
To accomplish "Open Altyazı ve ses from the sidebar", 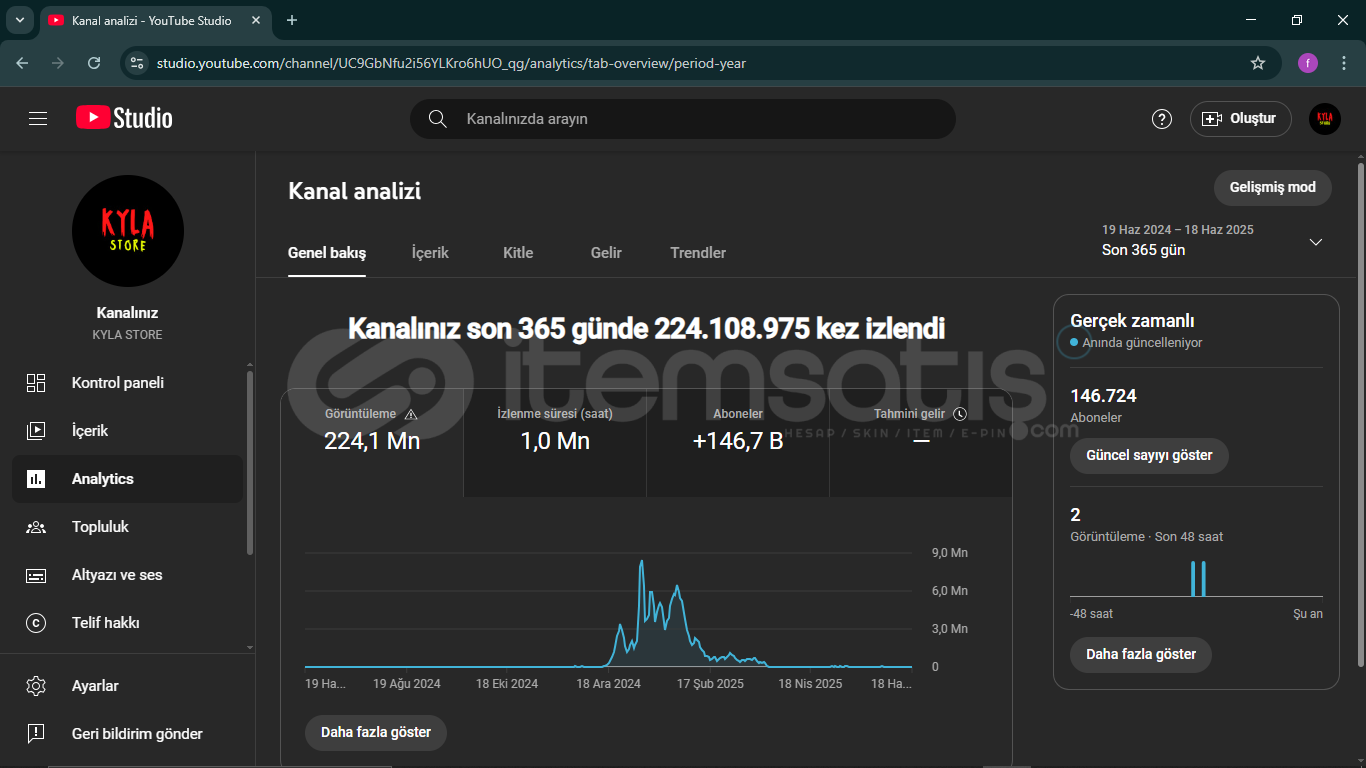I will tap(128, 575).
